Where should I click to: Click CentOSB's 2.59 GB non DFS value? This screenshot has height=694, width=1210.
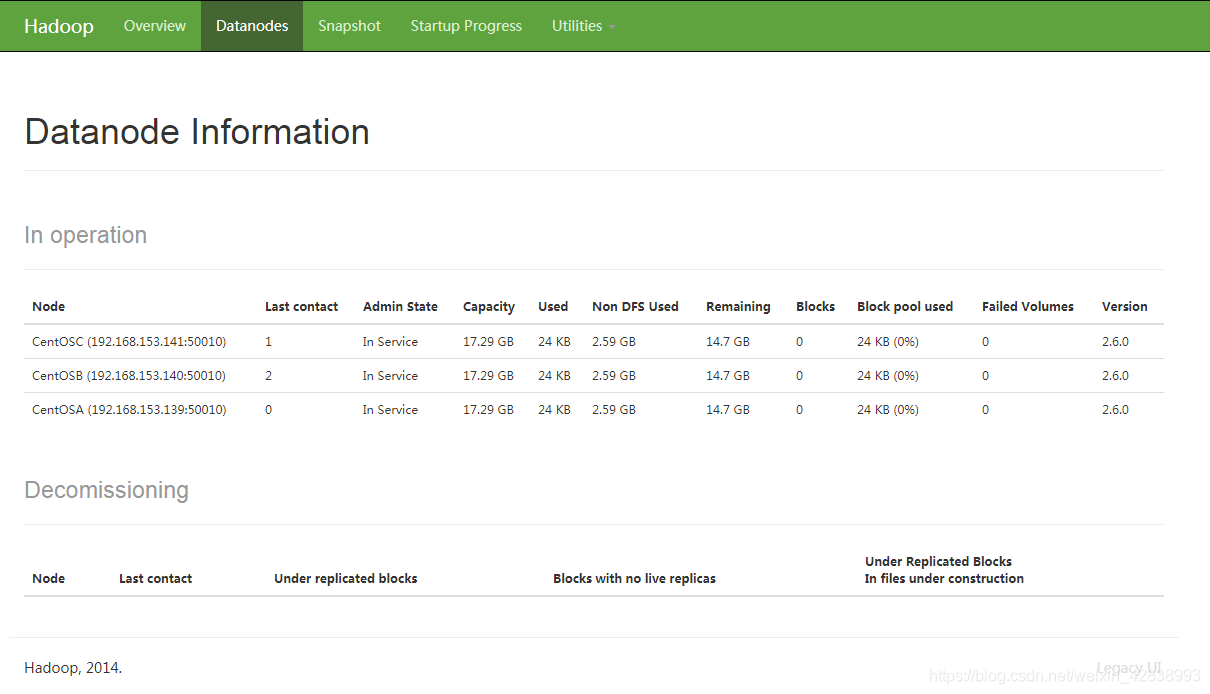(x=614, y=376)
